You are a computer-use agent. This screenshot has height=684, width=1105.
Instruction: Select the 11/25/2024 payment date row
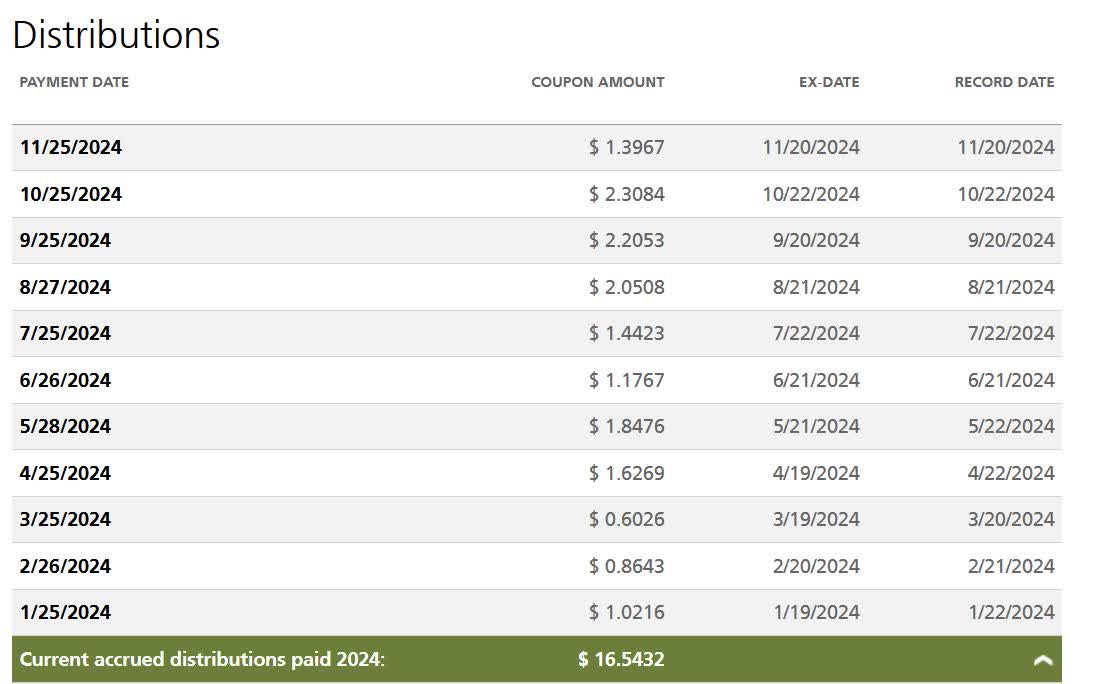(71, 147)
